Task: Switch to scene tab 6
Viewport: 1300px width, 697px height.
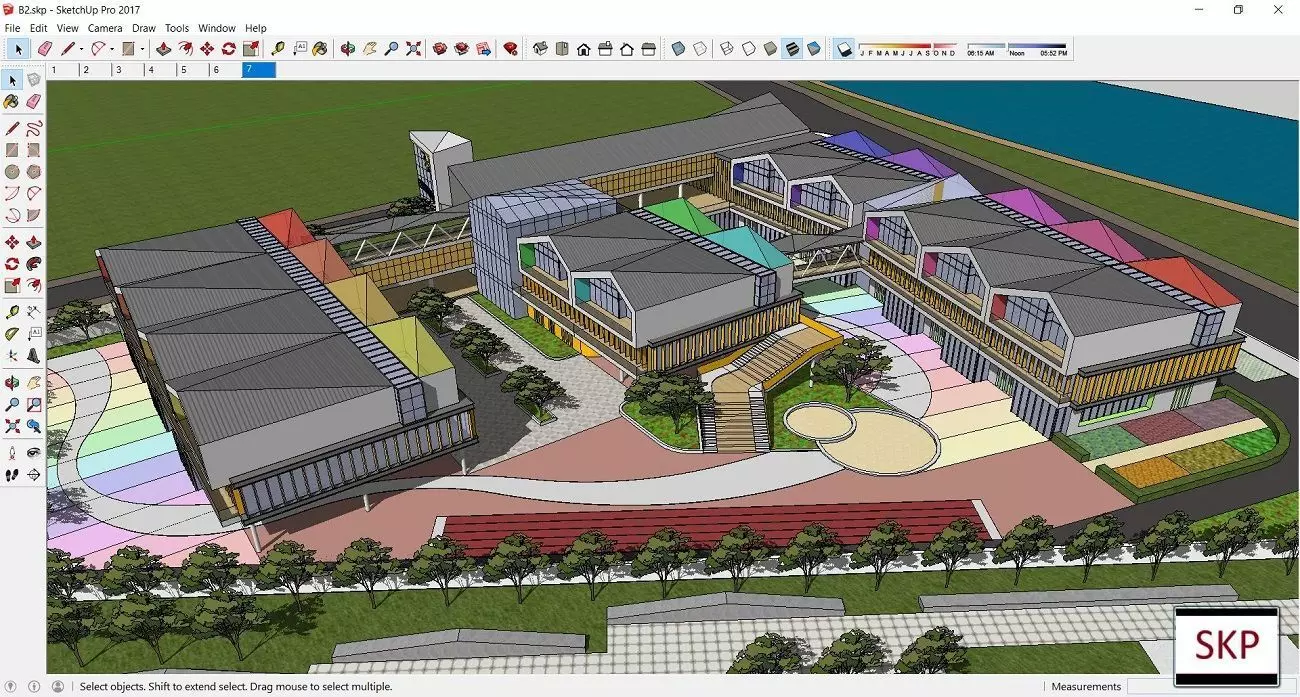Action: (226, 70)
